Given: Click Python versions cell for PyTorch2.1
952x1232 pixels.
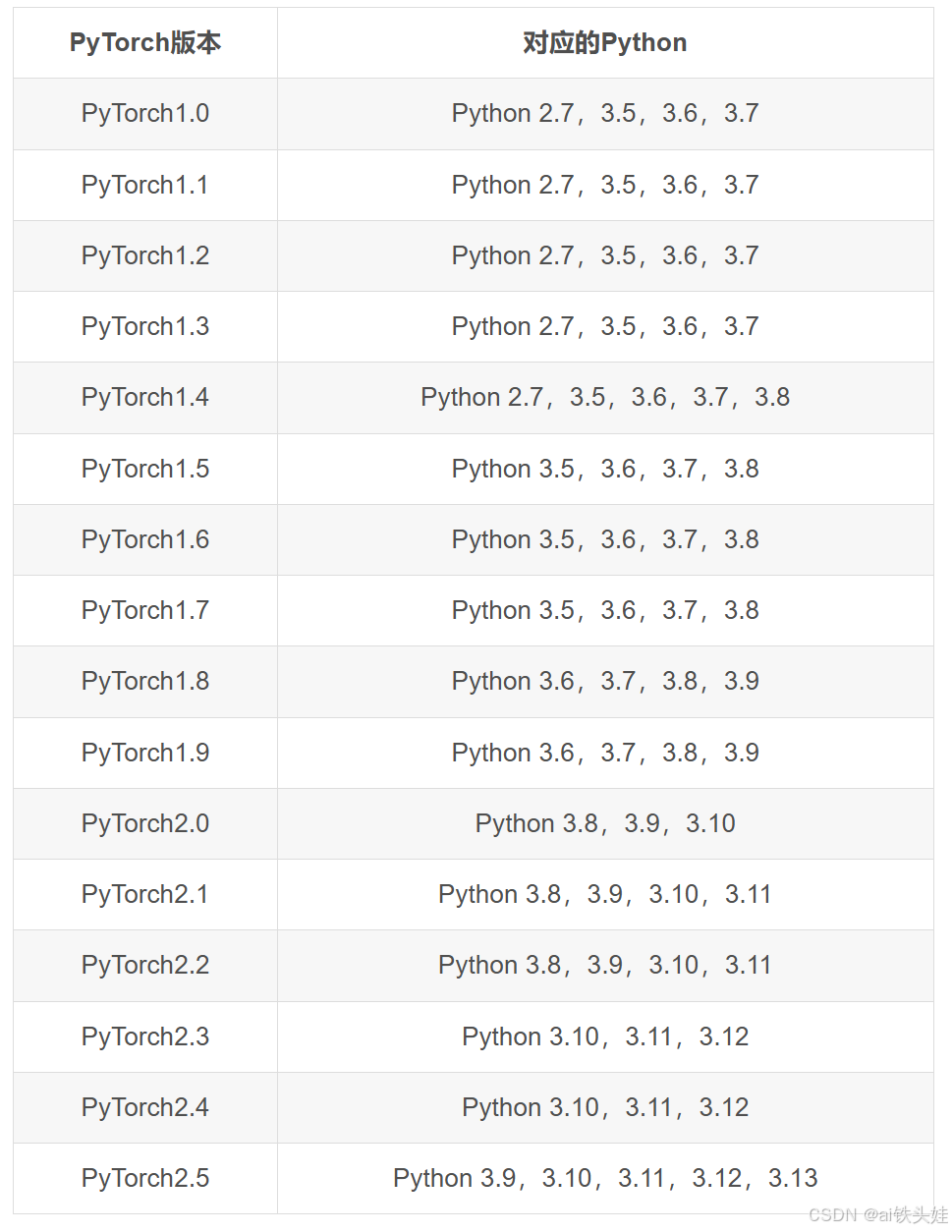Looking at the screenshot, I should (x=605, y=895).
